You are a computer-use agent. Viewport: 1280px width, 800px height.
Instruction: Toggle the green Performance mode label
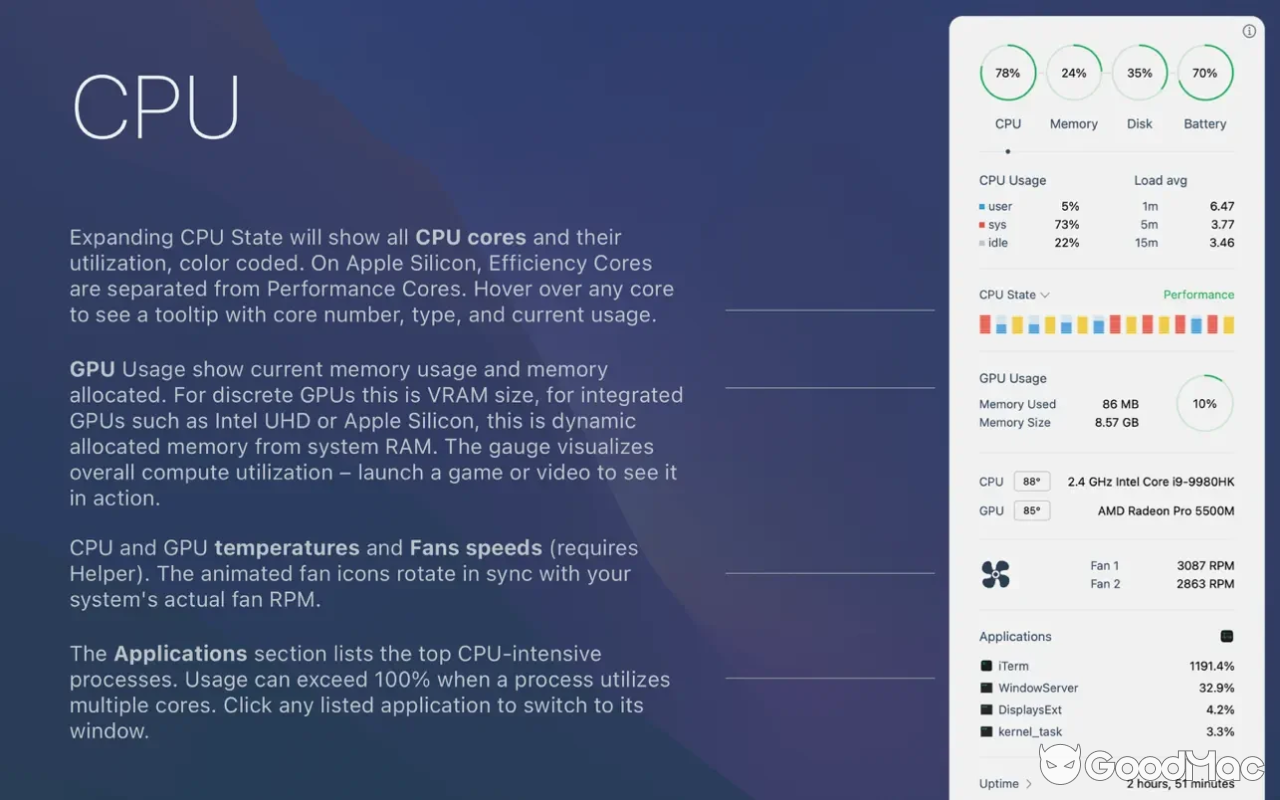point(1199,294)
